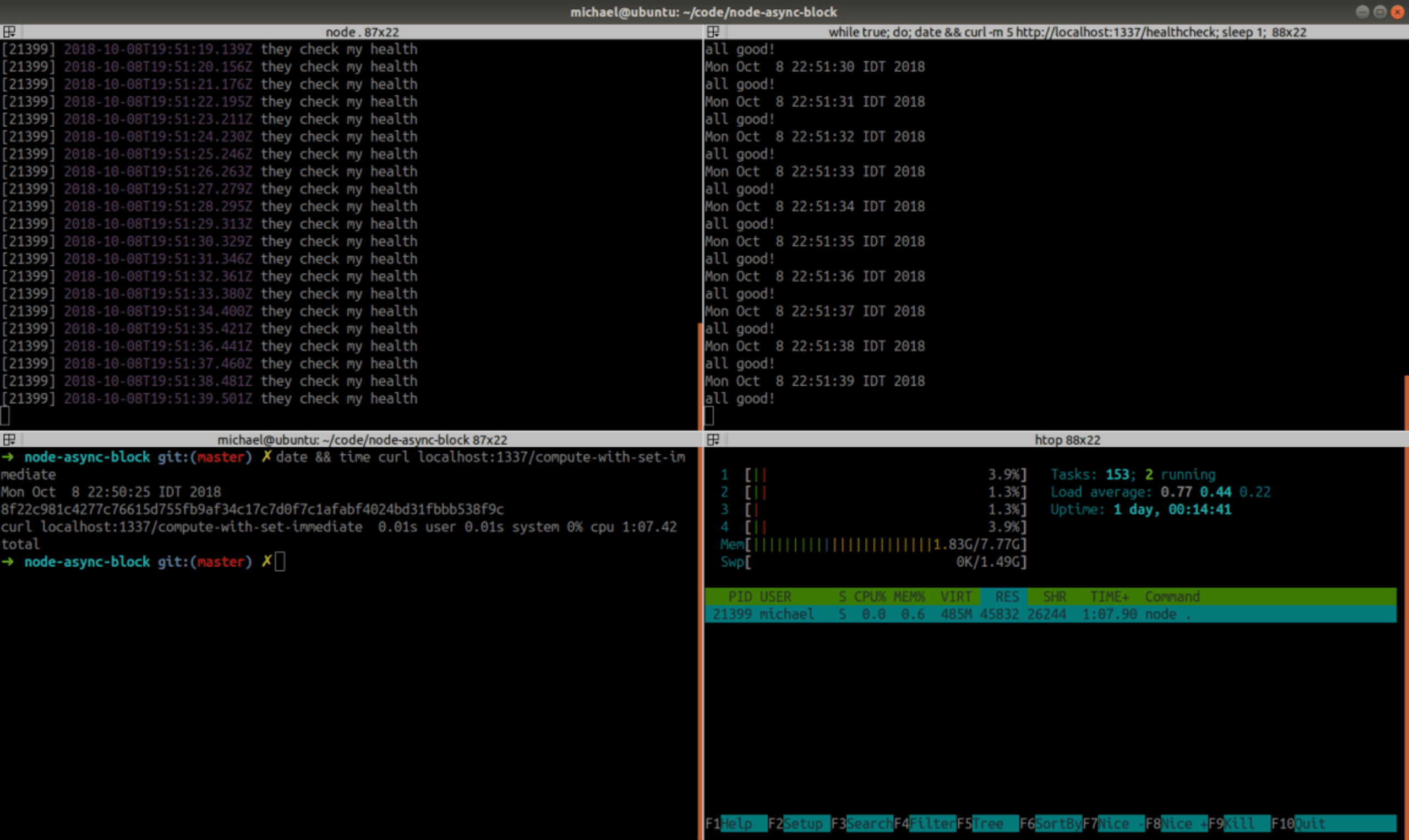1409x840 pixels.
Task: Click the Load average values in htop
Action: [1215, 492]
